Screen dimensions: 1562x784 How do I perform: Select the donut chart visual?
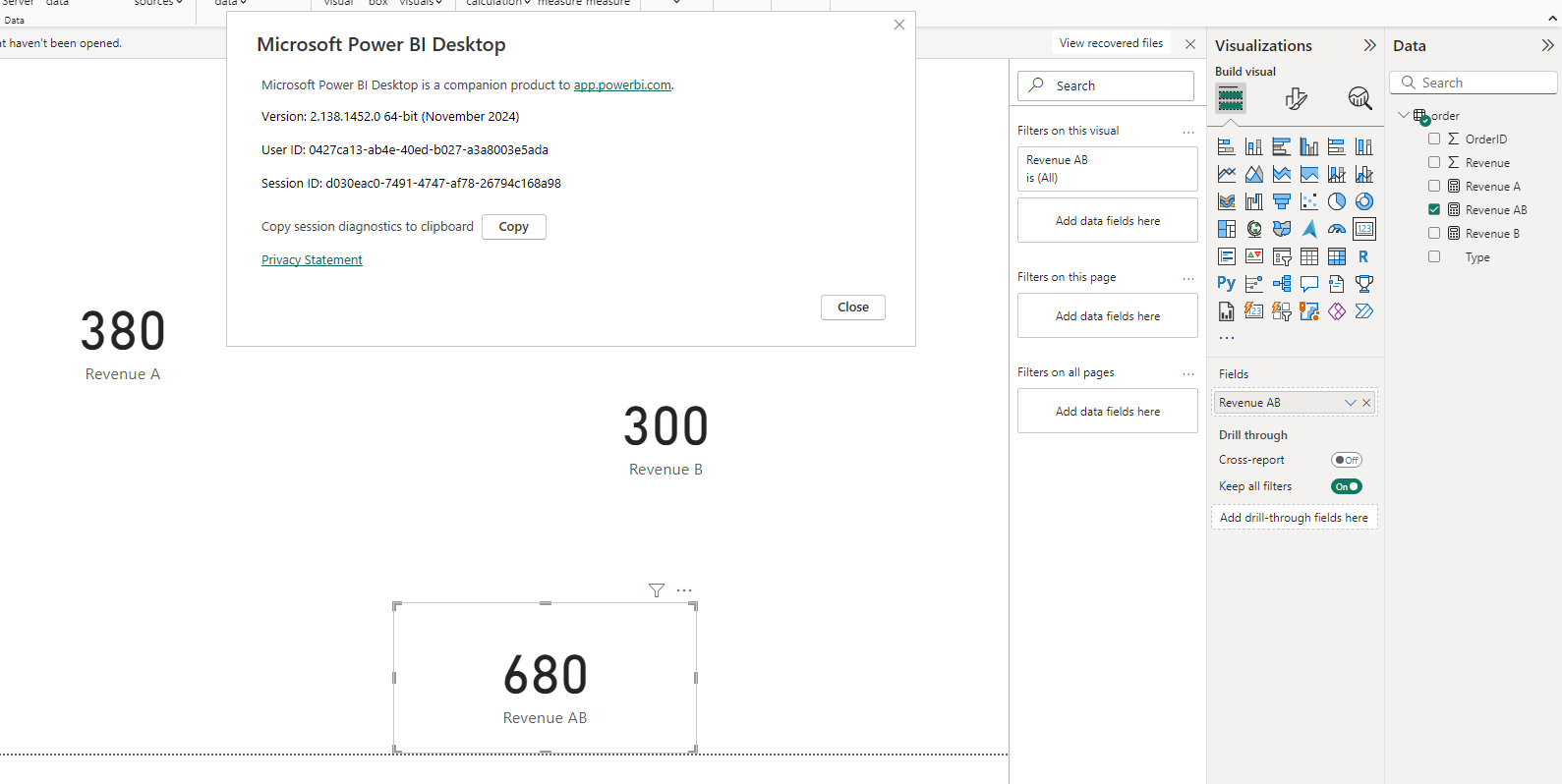coord(1363,201)
